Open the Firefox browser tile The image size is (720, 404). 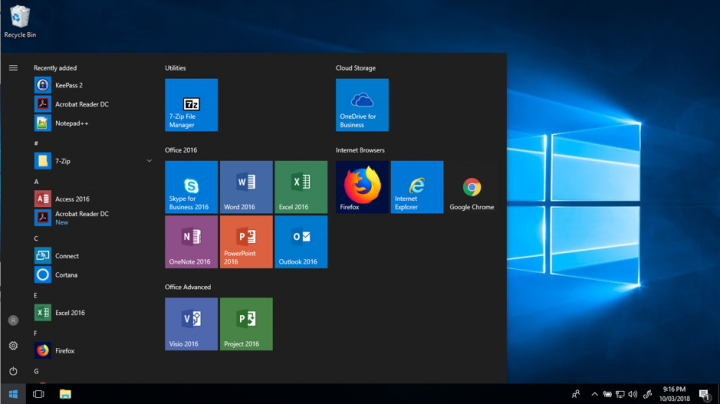point(362,186)
